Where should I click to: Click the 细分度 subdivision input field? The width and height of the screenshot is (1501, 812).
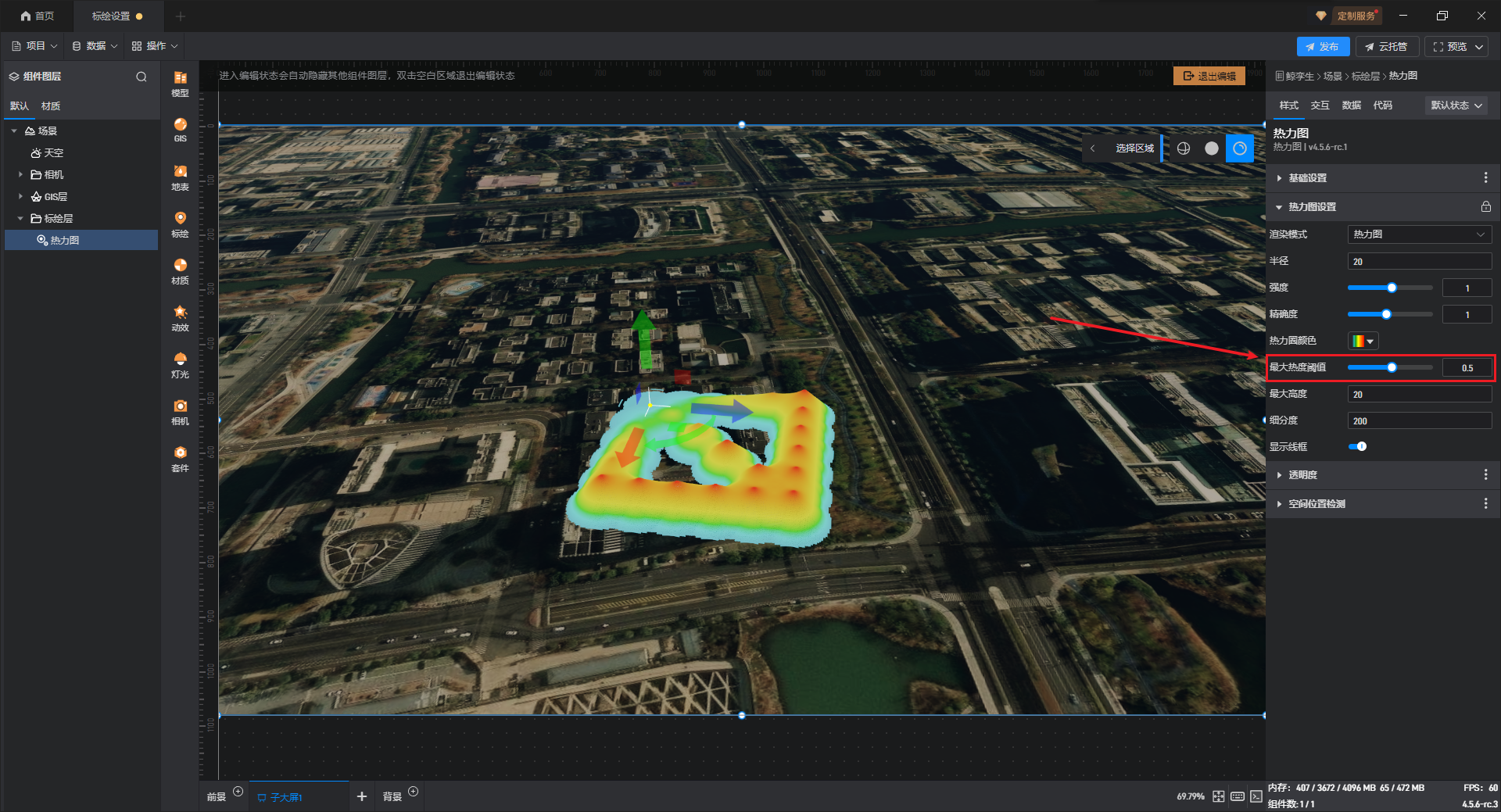coord(1420,421)
